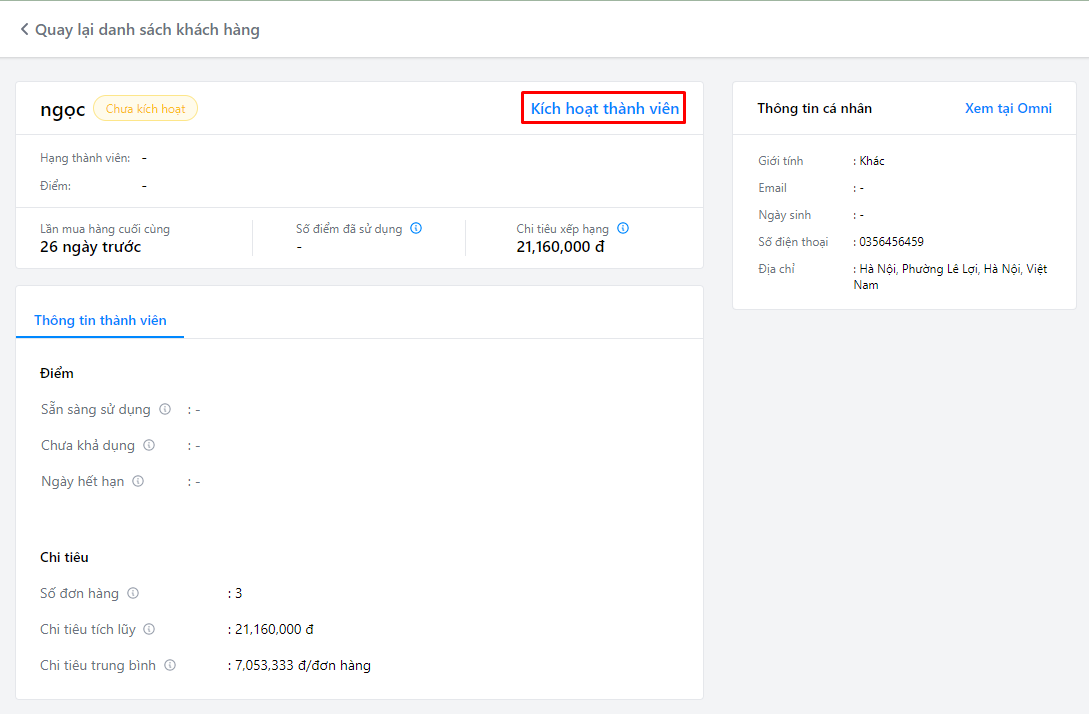Click the Chưa kích hoạt status badge
This screenshot has width=1089, height=714.
(x=145, y=109)
